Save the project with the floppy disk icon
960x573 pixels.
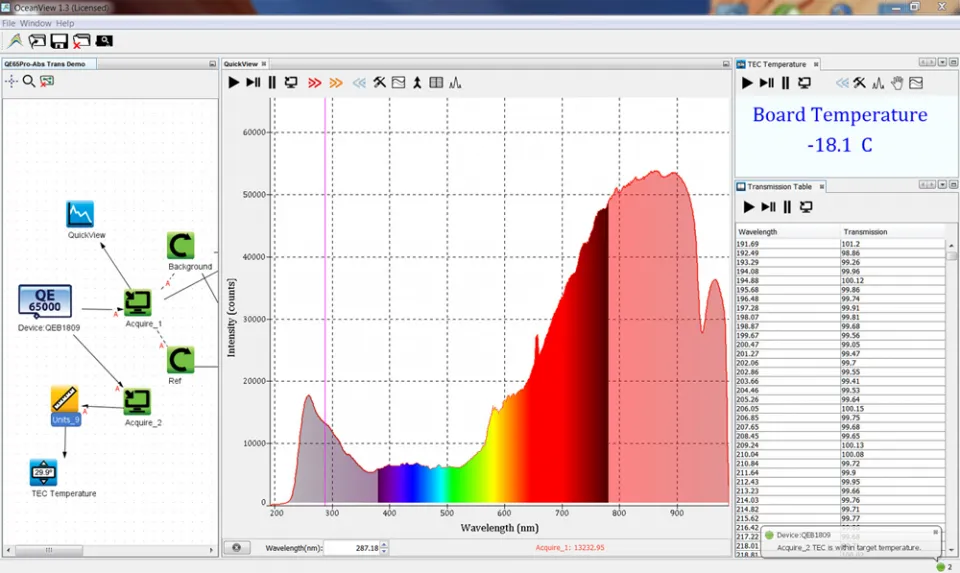59,41
